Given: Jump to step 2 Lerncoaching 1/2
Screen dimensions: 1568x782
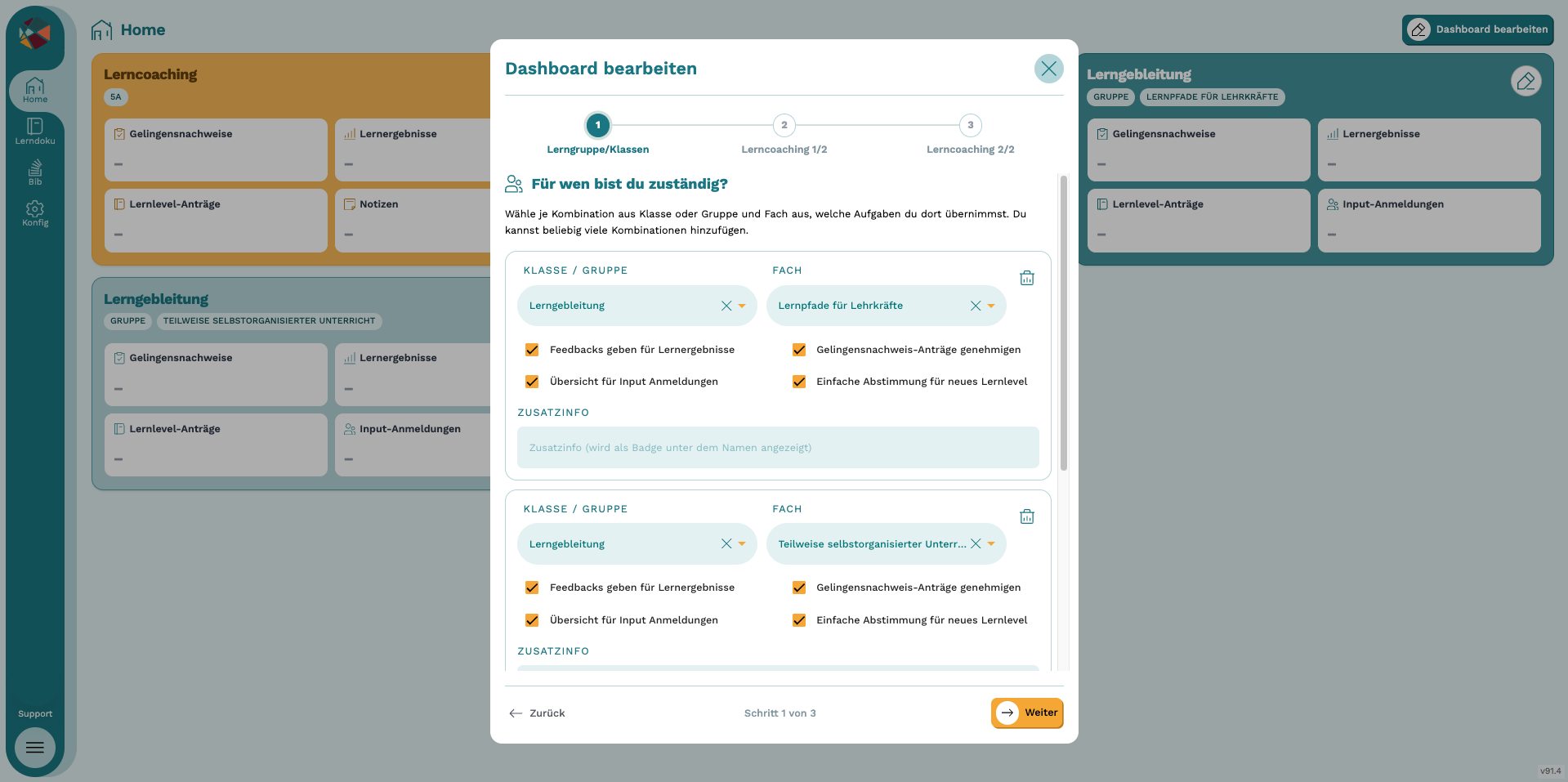Looking at the screenshot, I should coord(784,125).
